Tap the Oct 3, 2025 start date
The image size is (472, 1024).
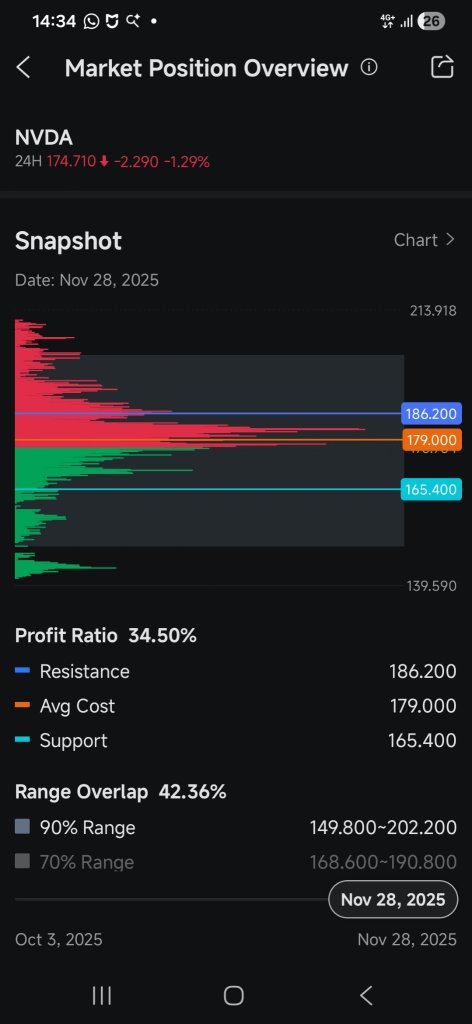[59, 940]
